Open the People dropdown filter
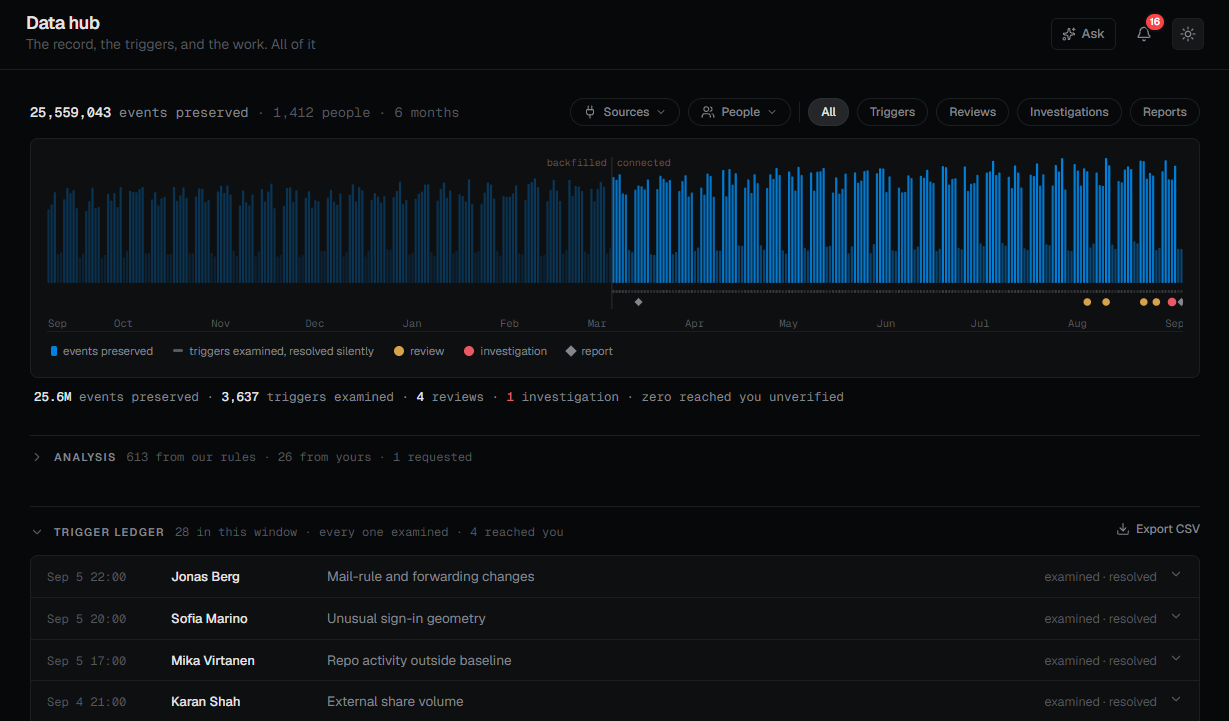 coord(739,112)
